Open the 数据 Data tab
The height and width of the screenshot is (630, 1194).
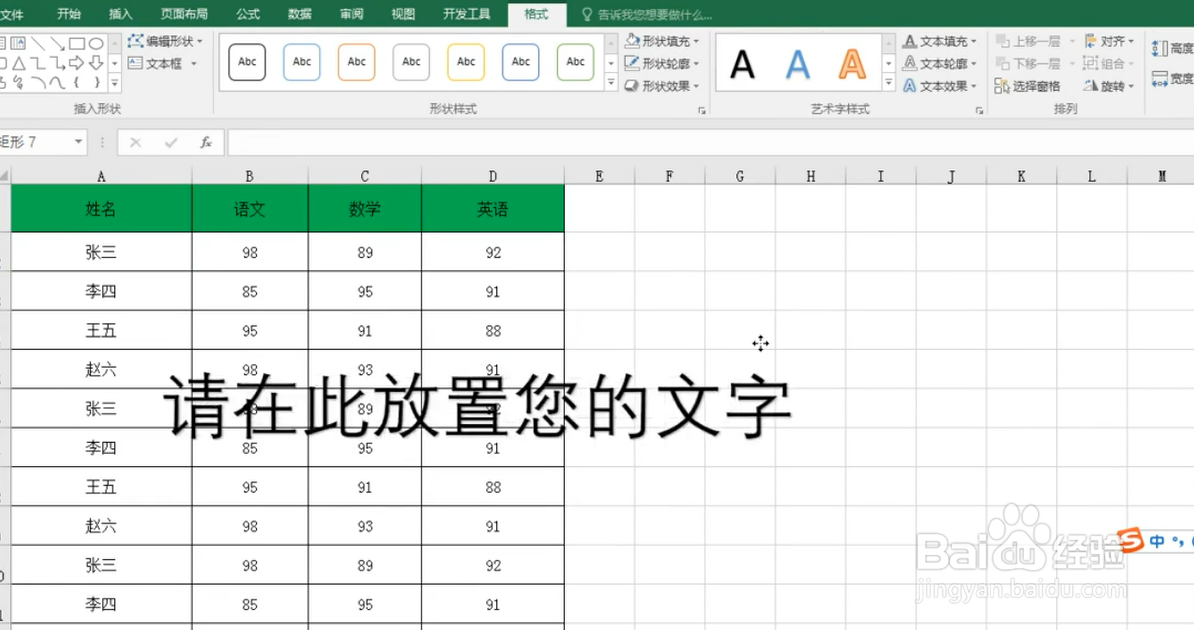300,14
